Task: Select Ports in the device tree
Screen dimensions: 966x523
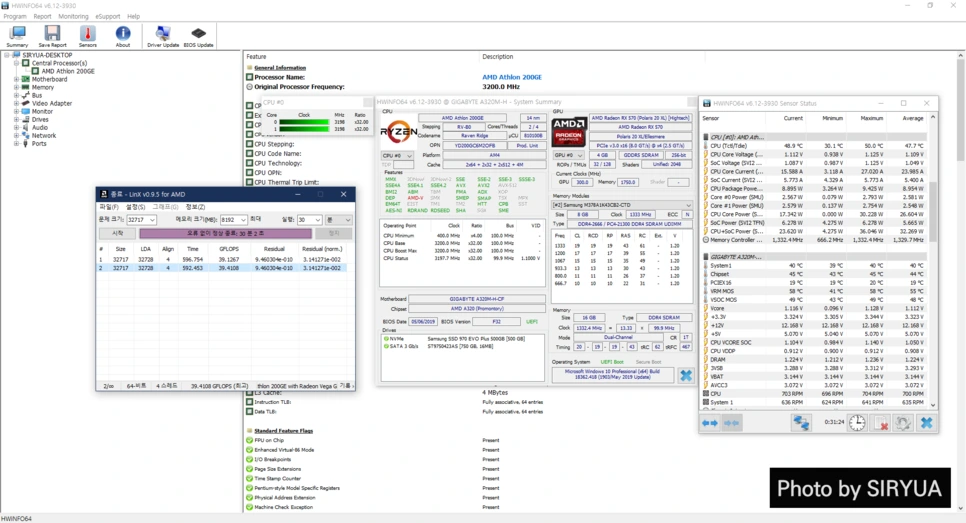Action: [39, 144]
